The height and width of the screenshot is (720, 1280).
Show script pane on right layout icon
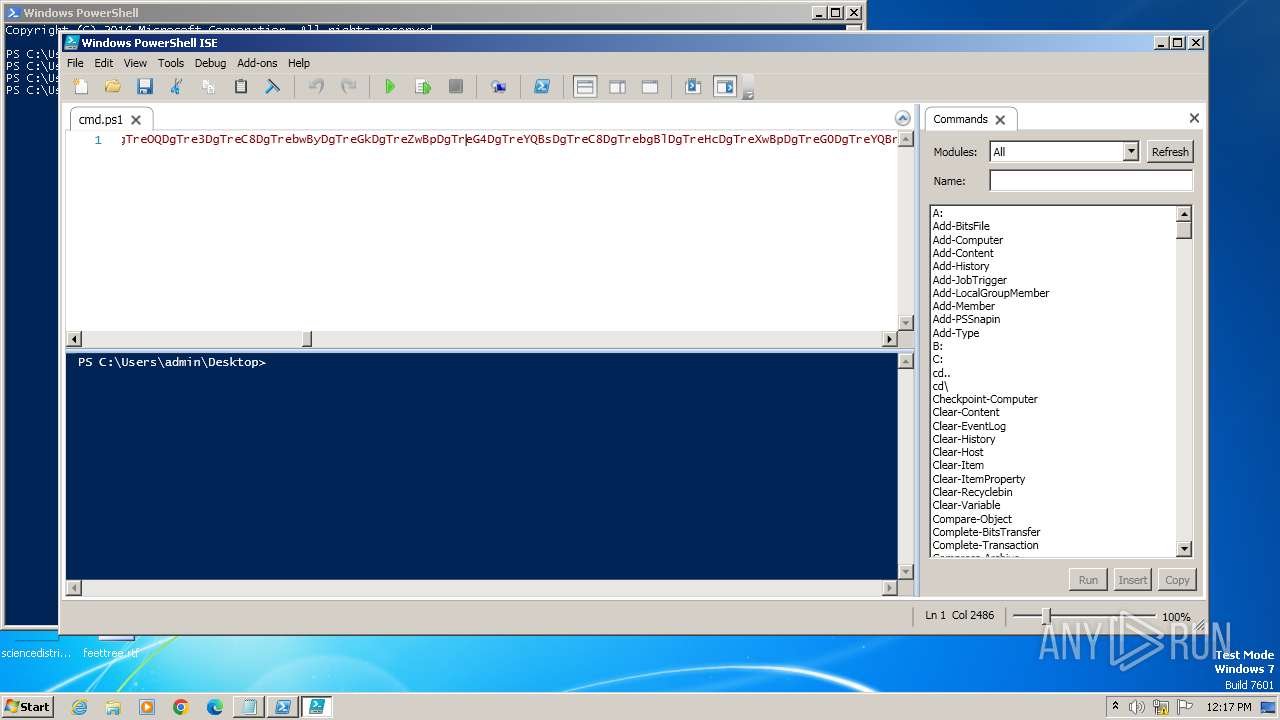click(x=617, y=87)
